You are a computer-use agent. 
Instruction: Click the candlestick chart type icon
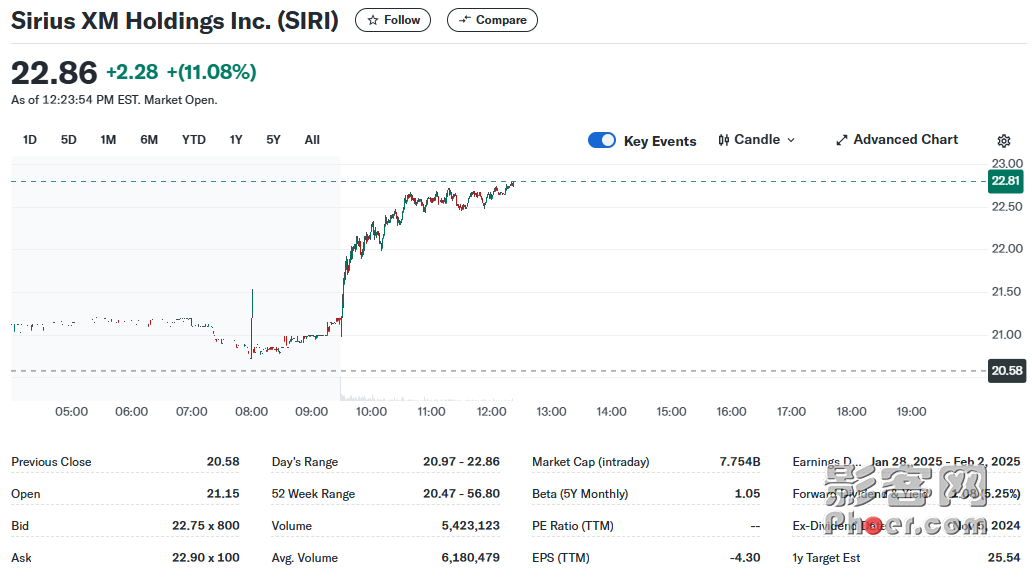pyautogui.click(x=724, y=140)
